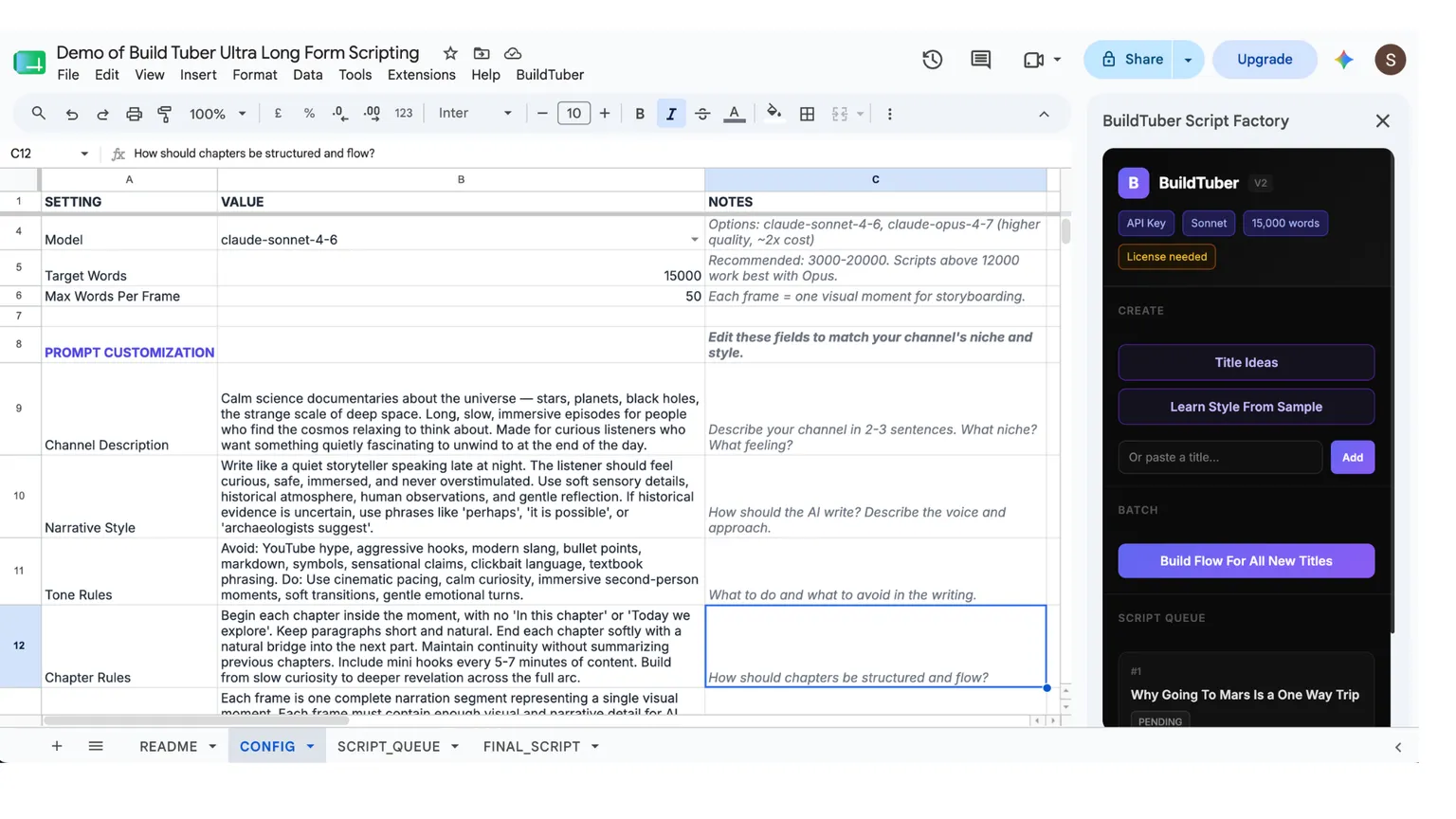Open the account avatar S
Screen dimensions: 1456x819
1391,60
